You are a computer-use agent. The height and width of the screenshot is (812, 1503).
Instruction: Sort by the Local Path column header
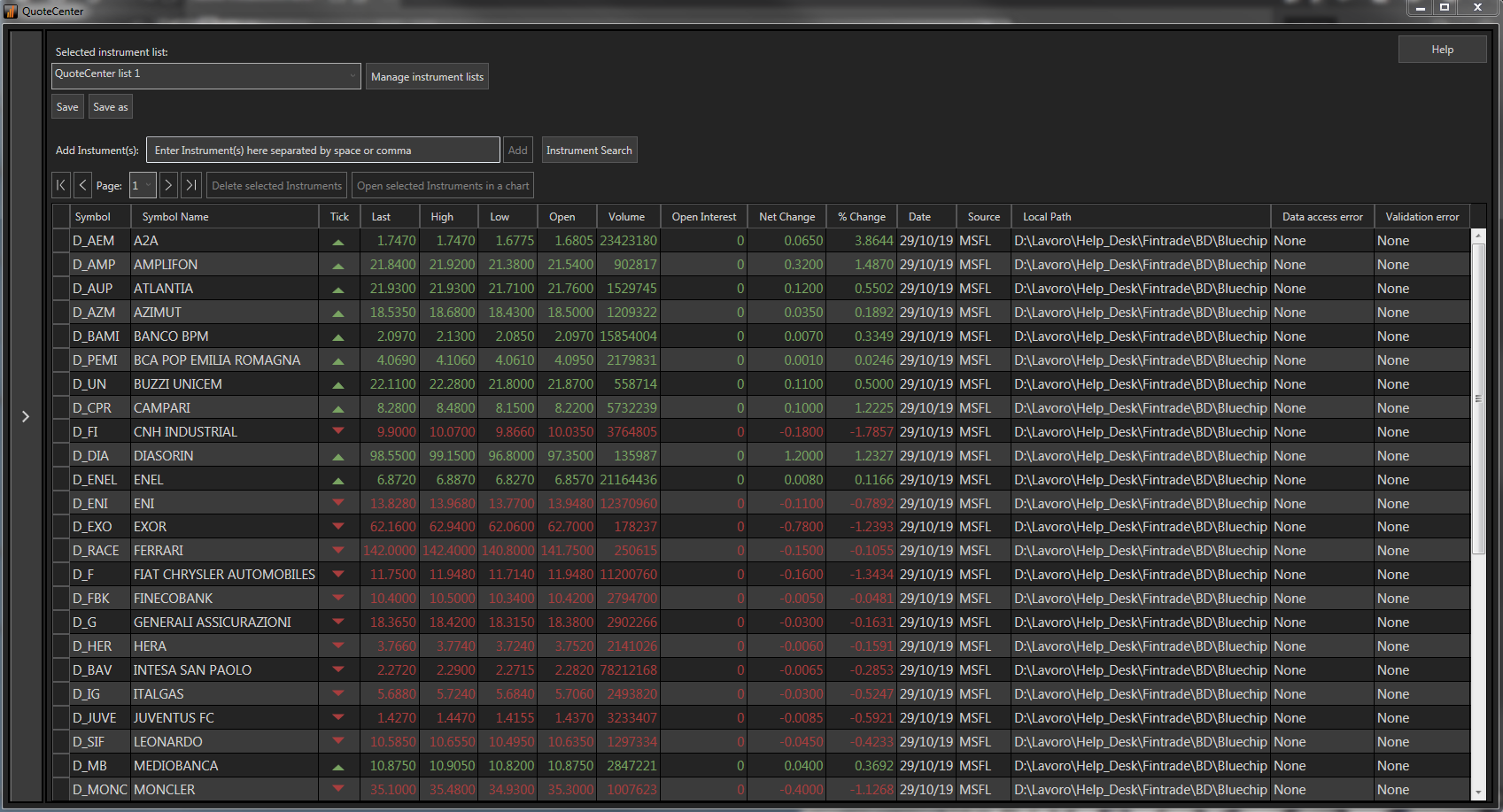tap(1141, 217)
